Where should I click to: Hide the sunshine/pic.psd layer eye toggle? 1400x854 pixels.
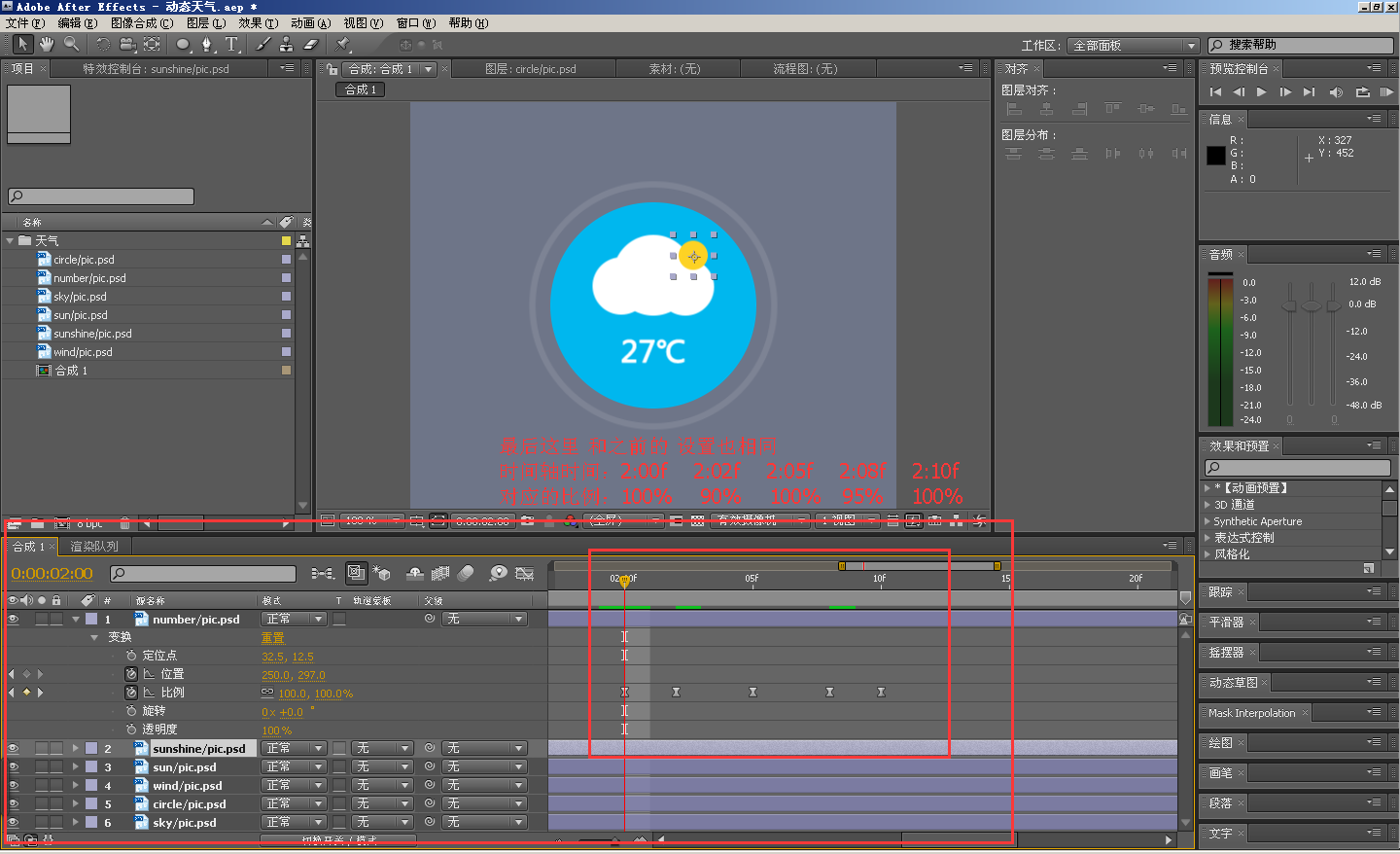[x=14, y=749]
